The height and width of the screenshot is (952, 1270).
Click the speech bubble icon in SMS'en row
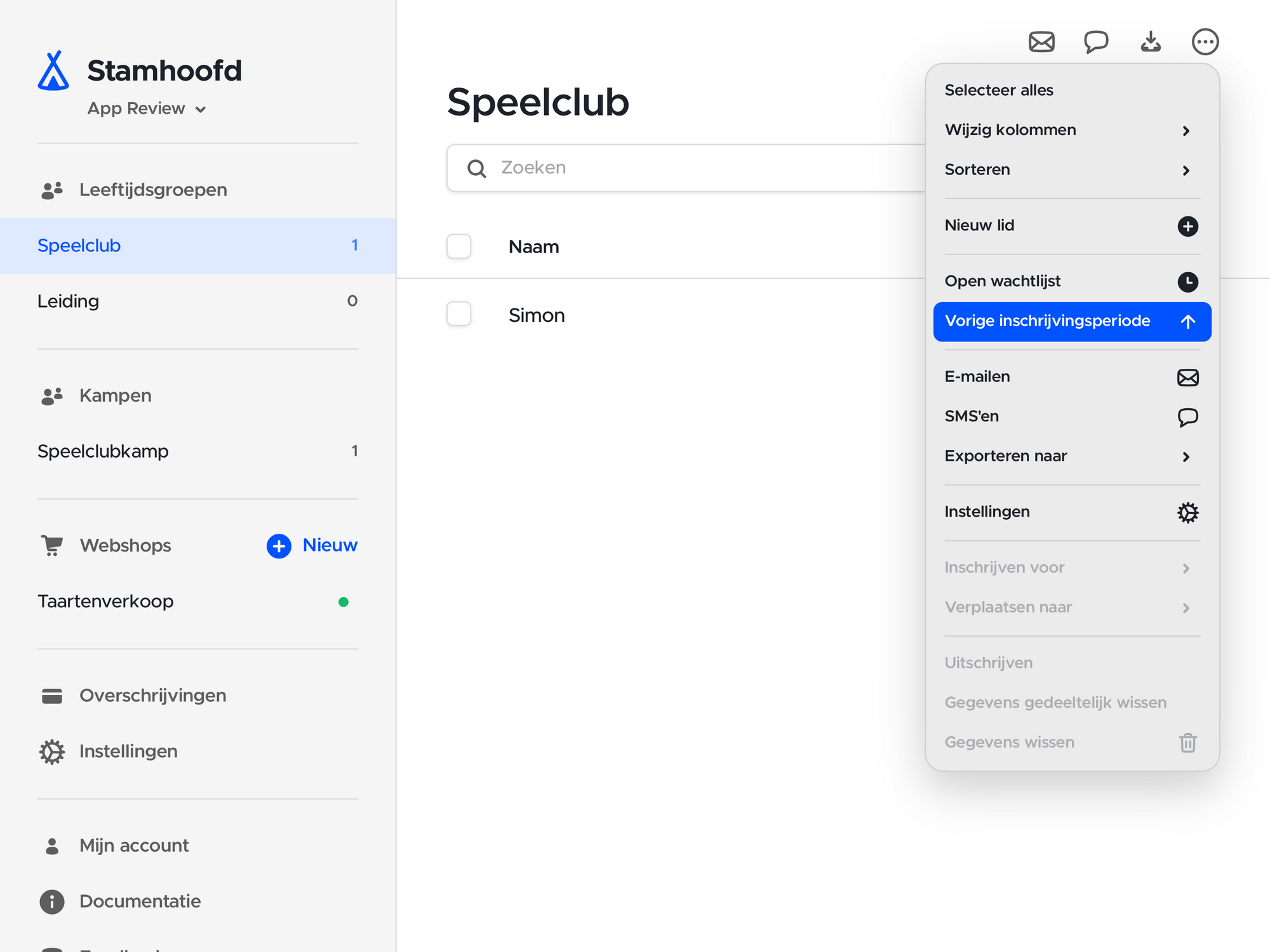tap(1187, 417)
